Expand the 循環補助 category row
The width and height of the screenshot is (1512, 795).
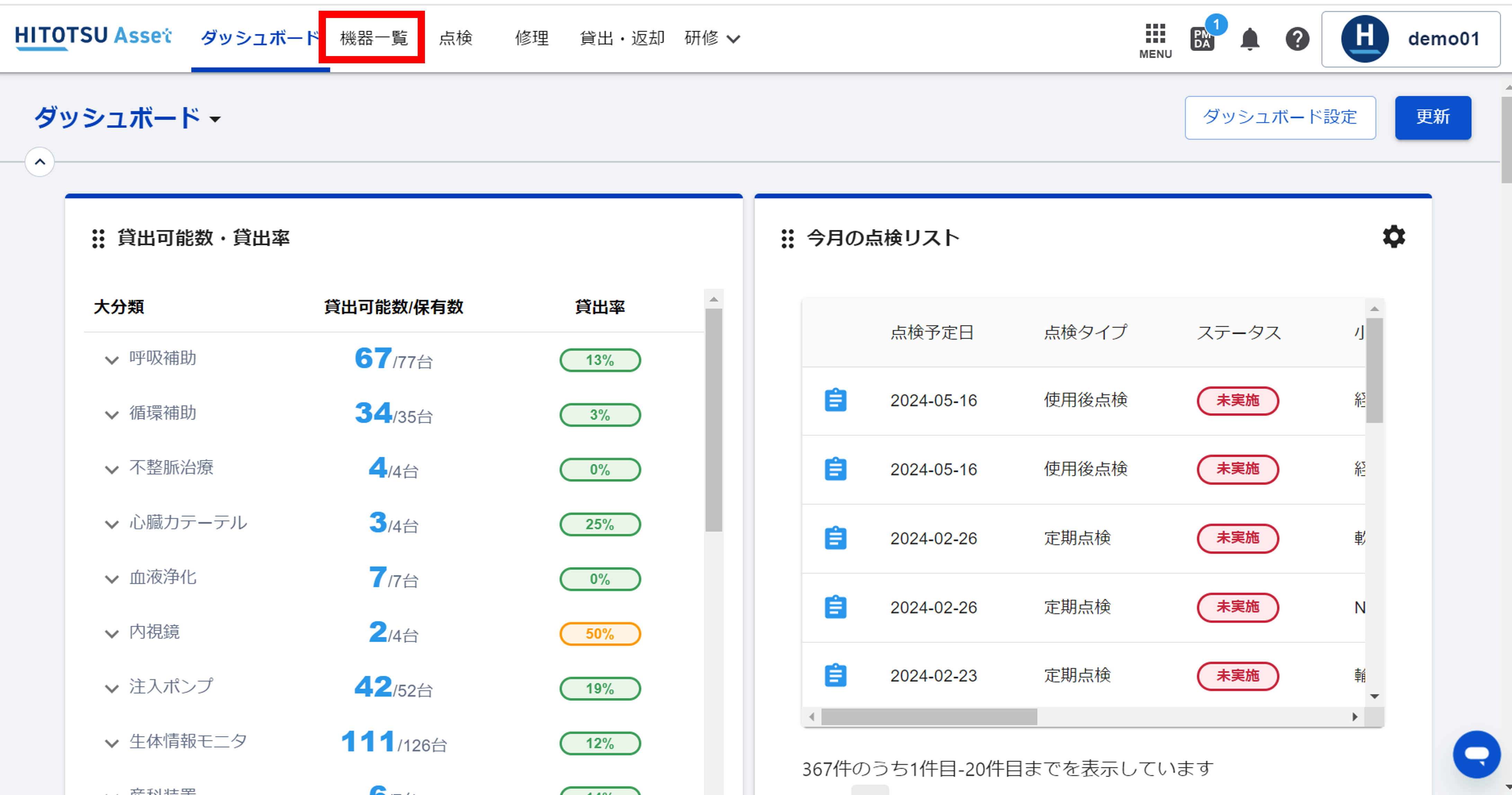coord(112,415)
